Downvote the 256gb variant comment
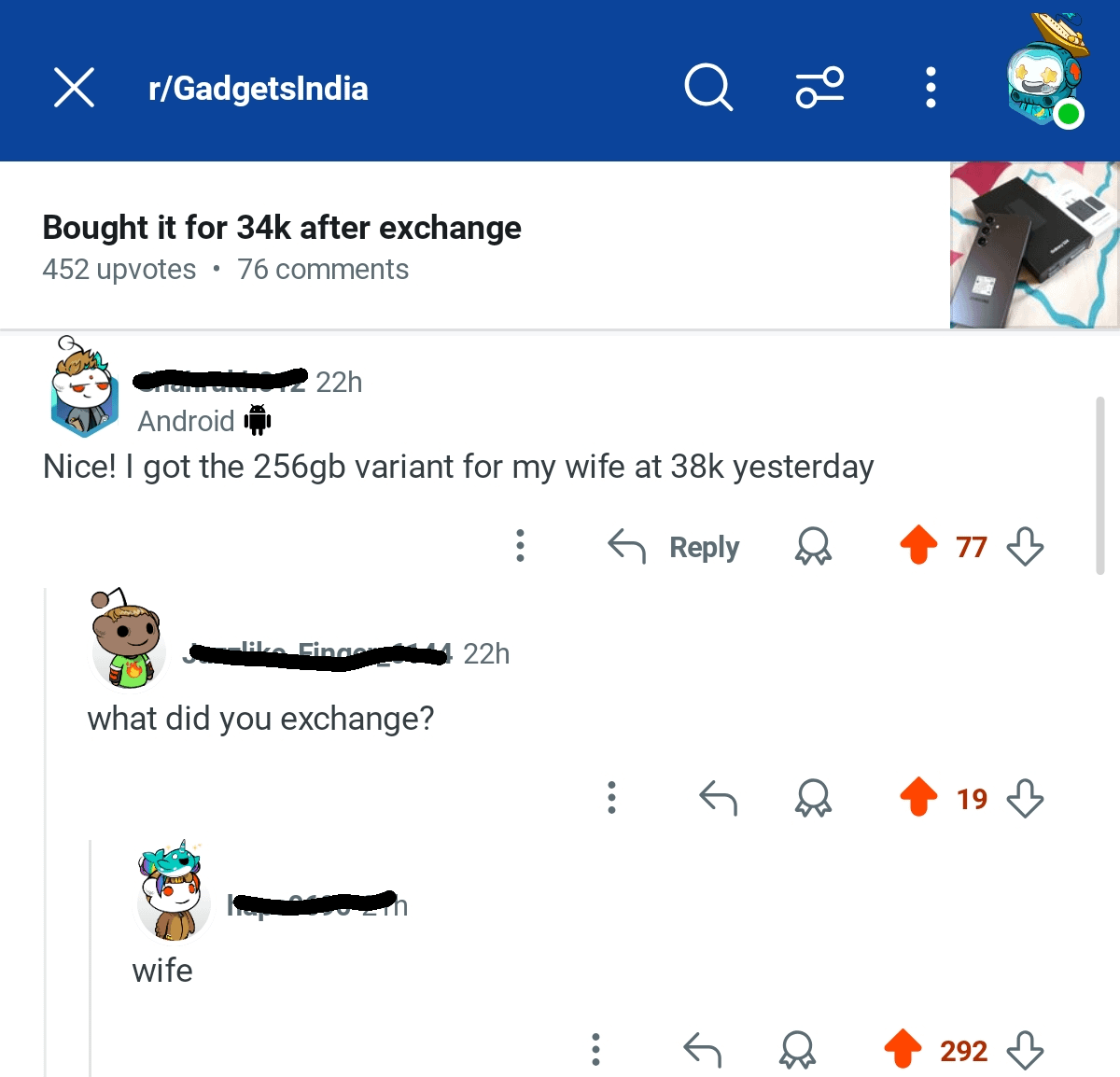The width and height of the screenshot is (1120, 1077). (x=1025, y=546)
